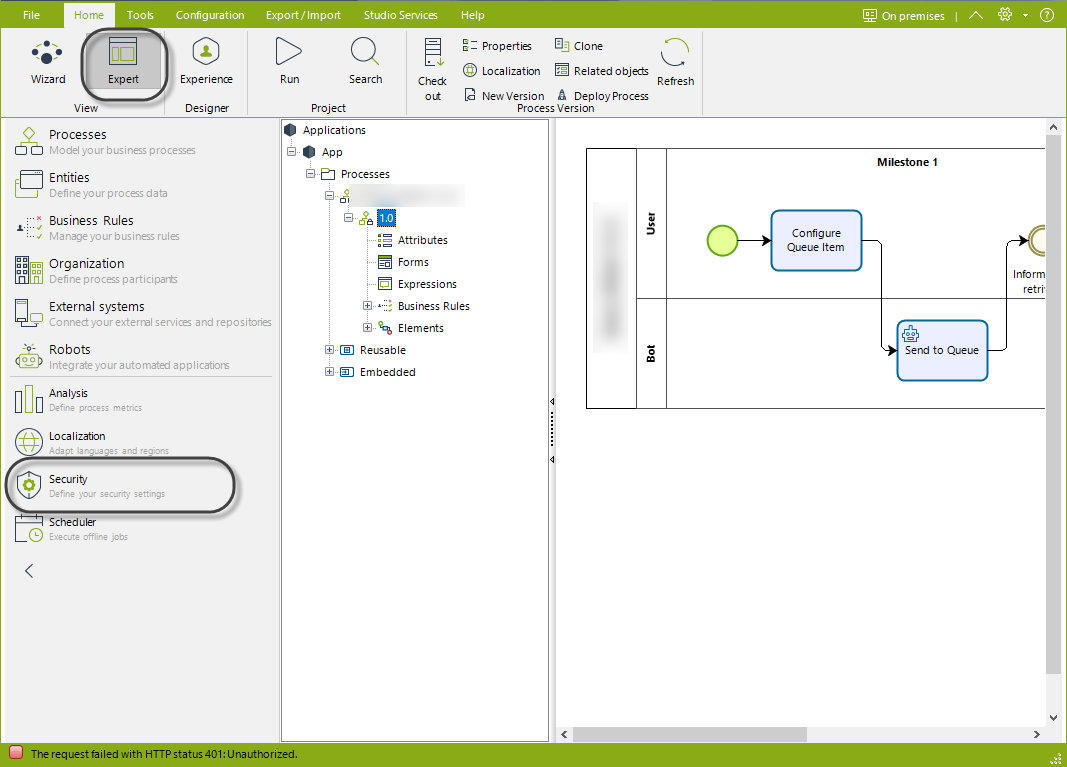Viewport: 1067px width, 767px height.
Task: Click the On premises indicator
Action: click(x=904, y=16)
